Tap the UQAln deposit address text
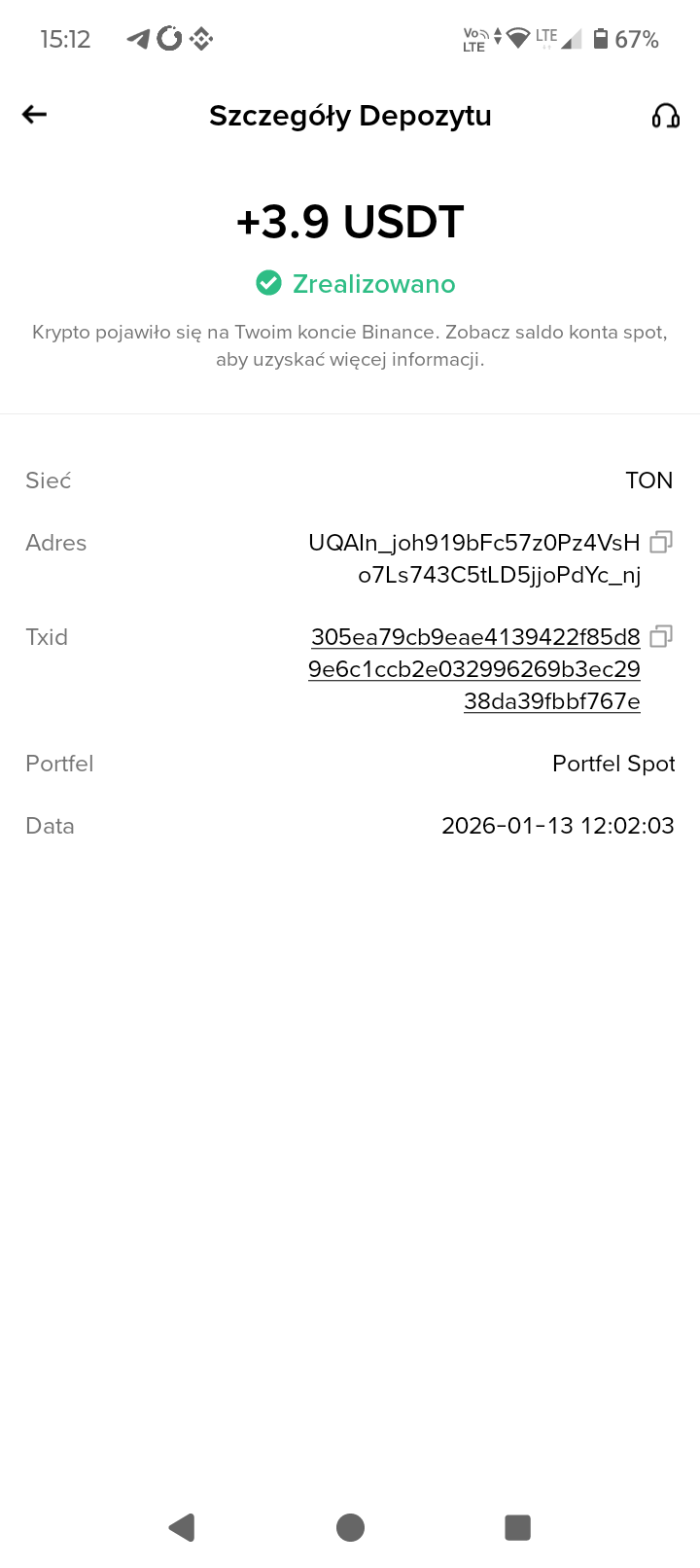Viewport: 700px width, 1568px height. coord(474,558)
